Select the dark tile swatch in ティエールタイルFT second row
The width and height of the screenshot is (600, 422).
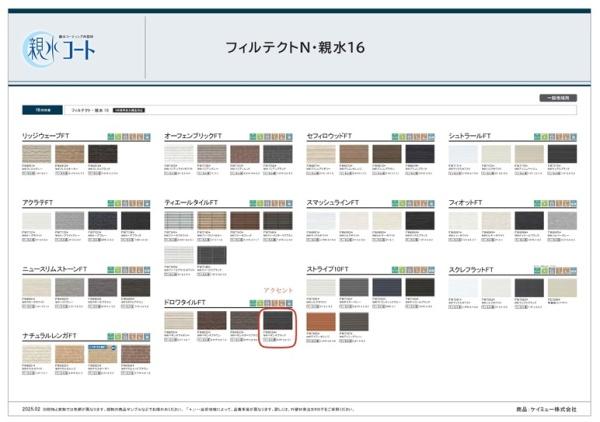click(x=212, y=255)
